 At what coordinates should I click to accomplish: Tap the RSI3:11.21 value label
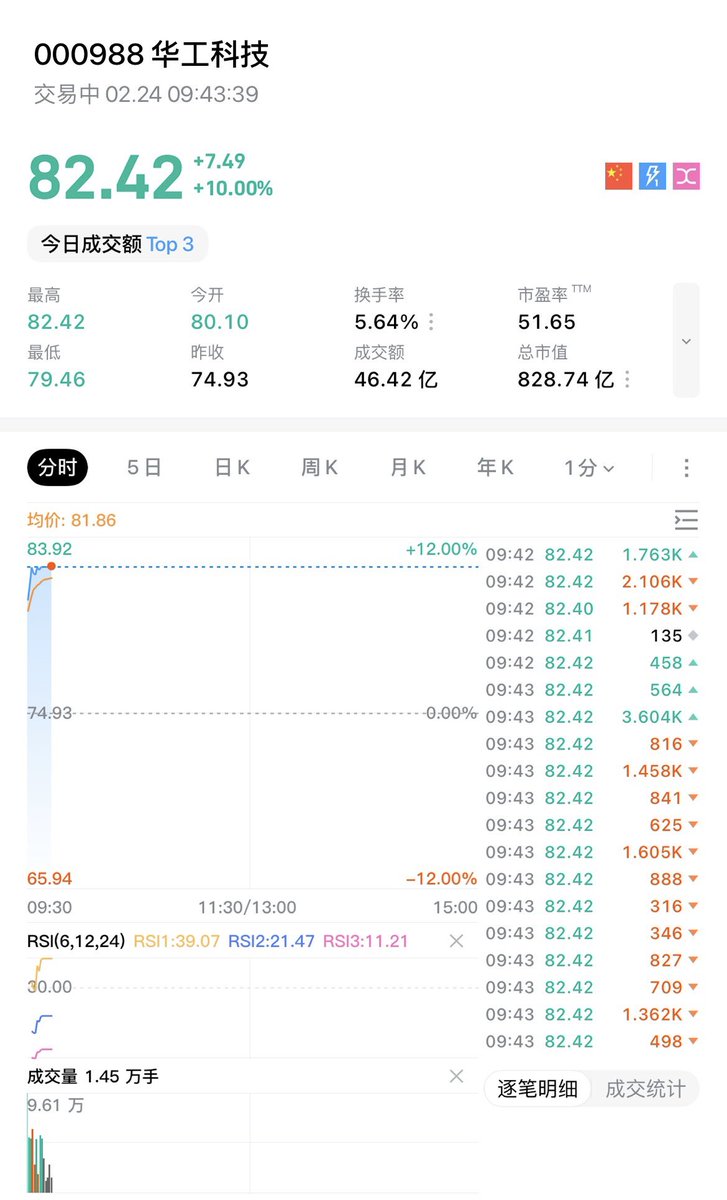point(365,941)
